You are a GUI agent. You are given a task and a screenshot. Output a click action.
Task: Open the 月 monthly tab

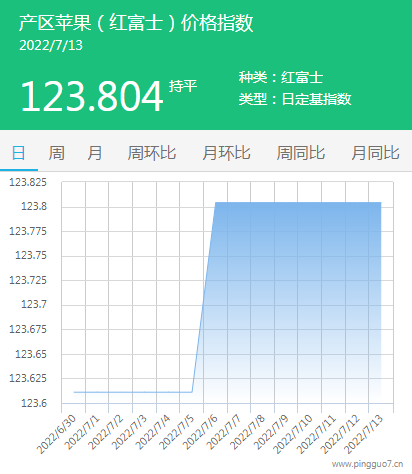[x=95, y=153]
